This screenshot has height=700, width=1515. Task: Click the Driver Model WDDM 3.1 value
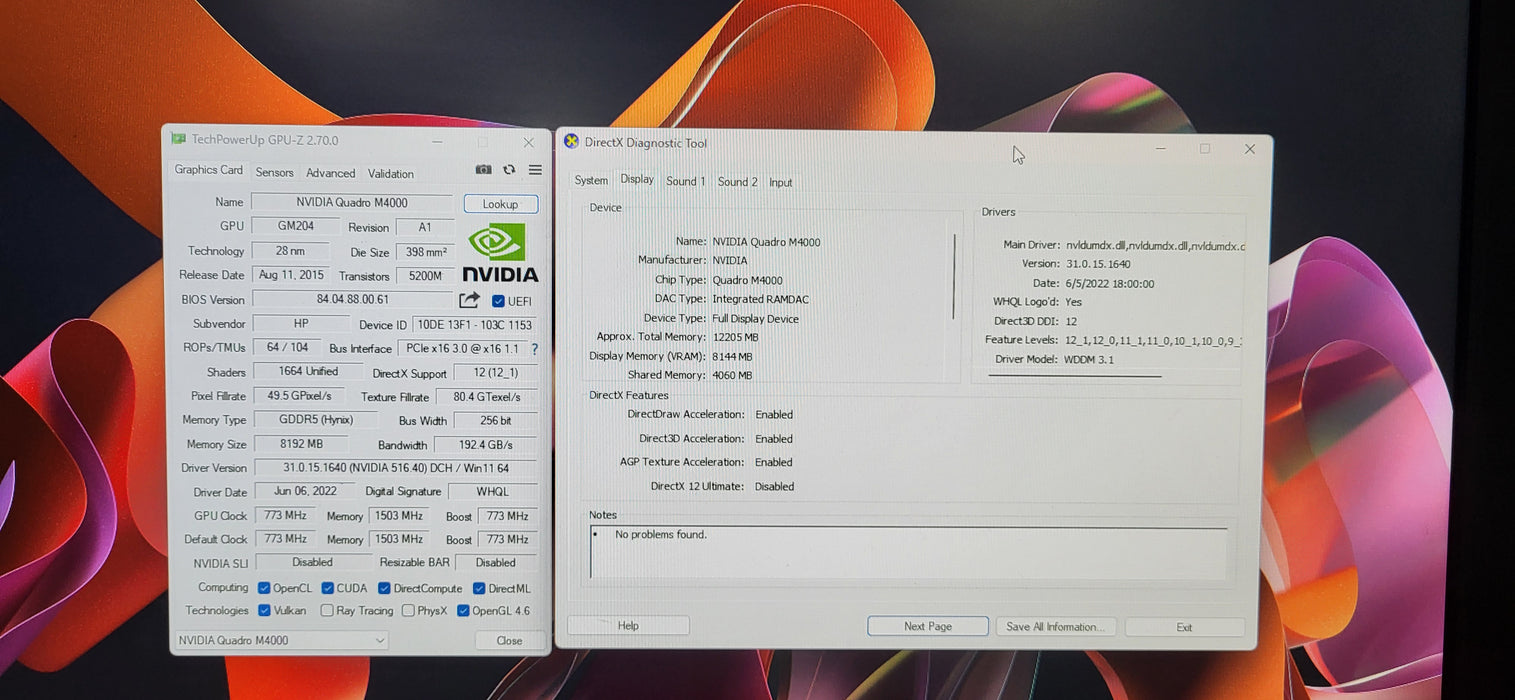(1090, 359)
